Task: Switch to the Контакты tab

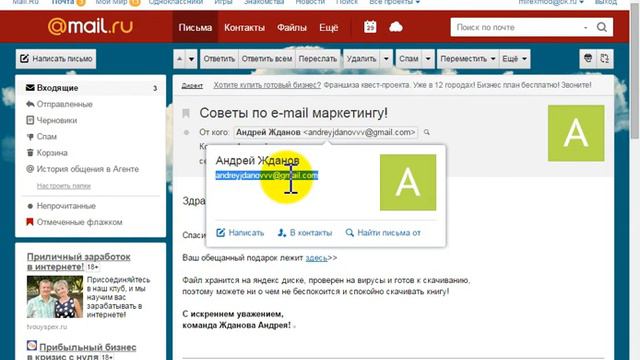Action: click(244, 27)
